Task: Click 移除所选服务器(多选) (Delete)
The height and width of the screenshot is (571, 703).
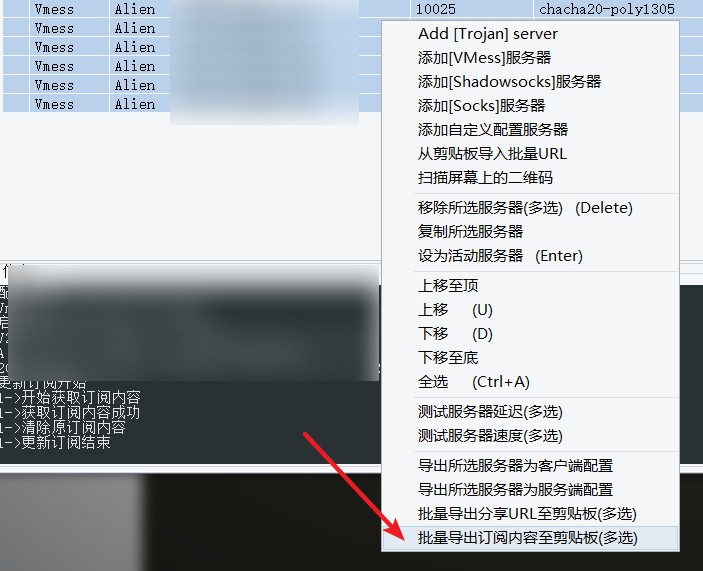Action: [x=530, y=208]
